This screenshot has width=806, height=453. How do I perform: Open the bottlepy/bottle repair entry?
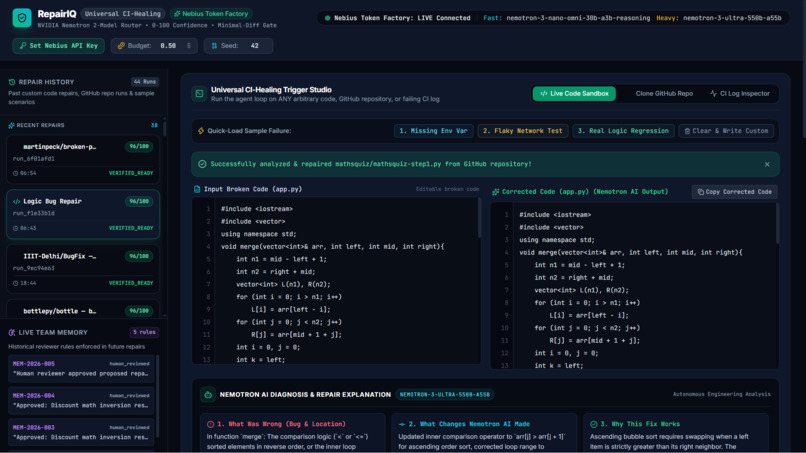point(83,310)
